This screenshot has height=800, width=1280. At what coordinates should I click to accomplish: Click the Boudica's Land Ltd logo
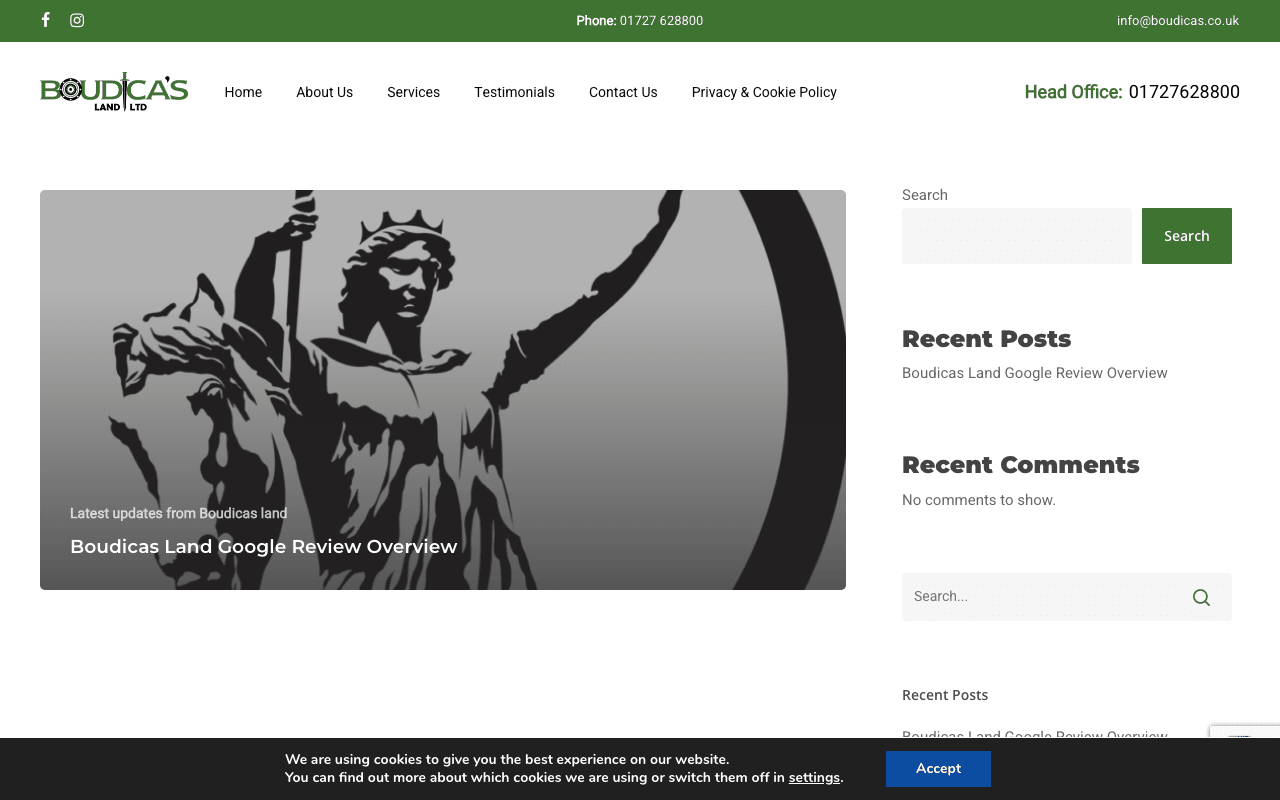pos(114,92)
